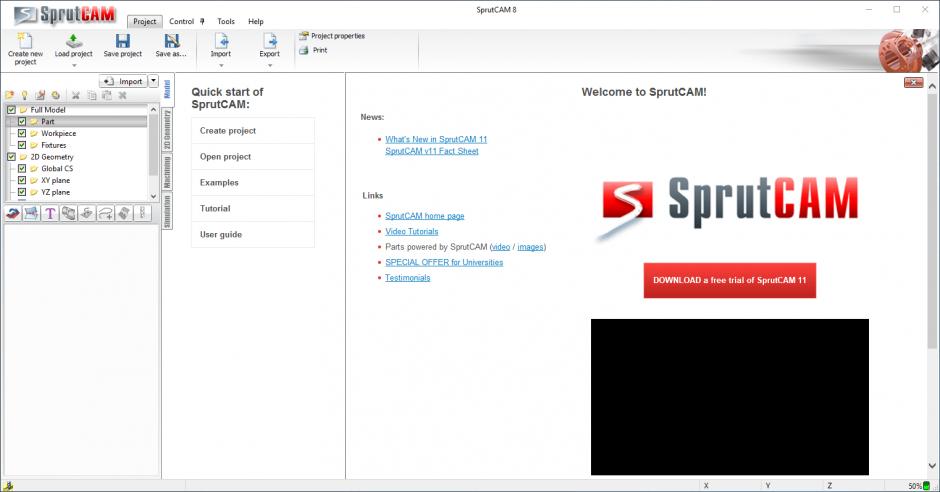Click the welcome page vertical scrollbar
This screenshot has height=492, width=940.
point(932,219)
